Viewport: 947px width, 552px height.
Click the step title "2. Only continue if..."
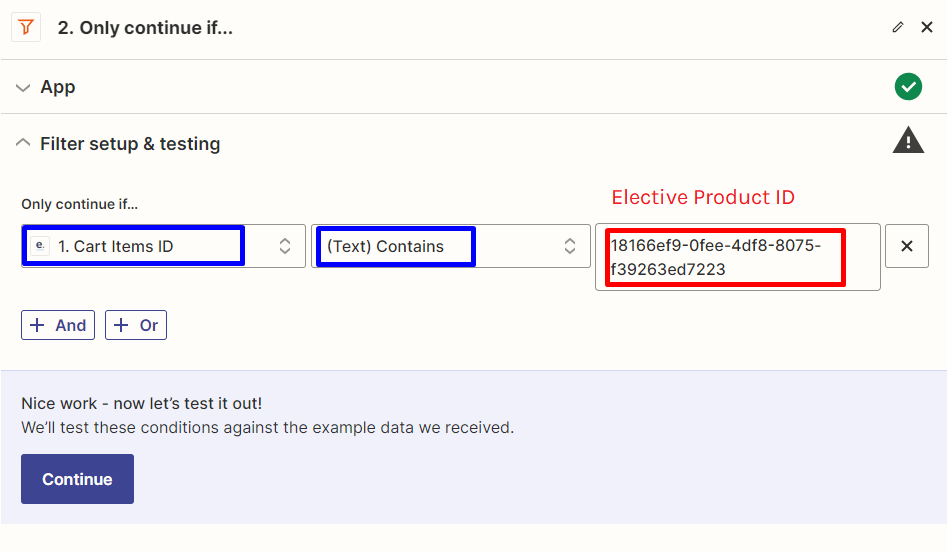145,28
